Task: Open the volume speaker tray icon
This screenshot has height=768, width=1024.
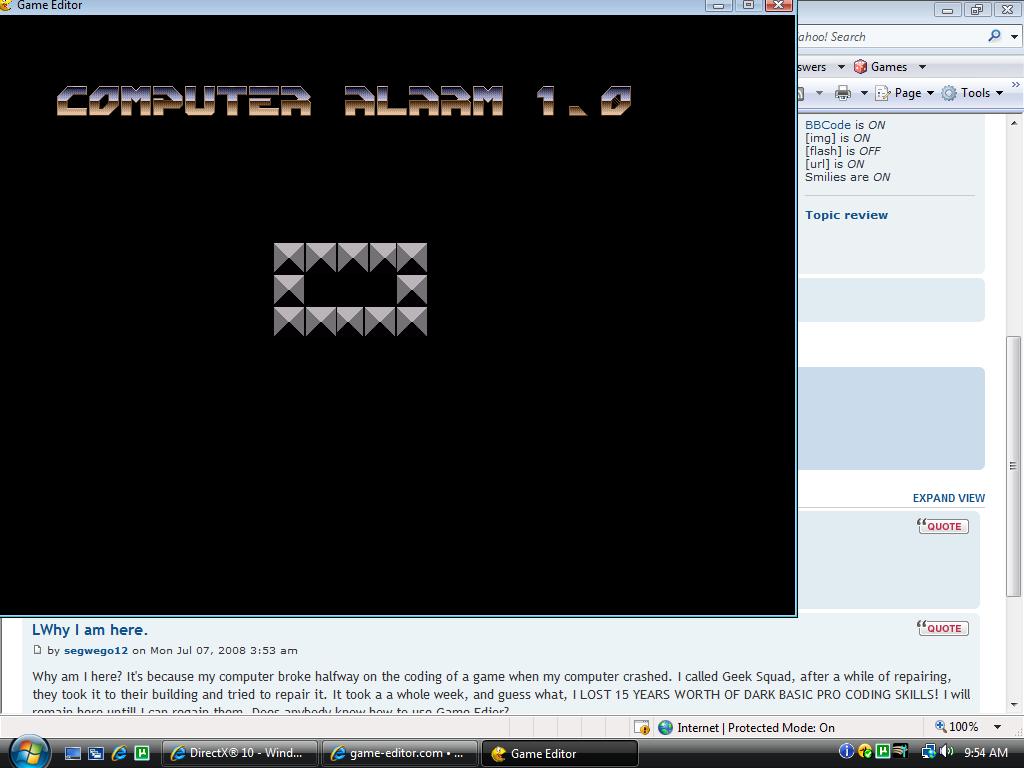Action: (x=946, y=752)
